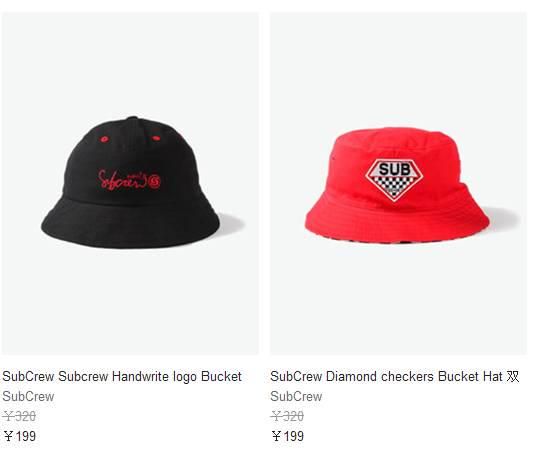Image resolution: width=534 pixels, height=458 pixels.
Task: Click the brim of the red bucket hat
Action: tap(397, 221)
